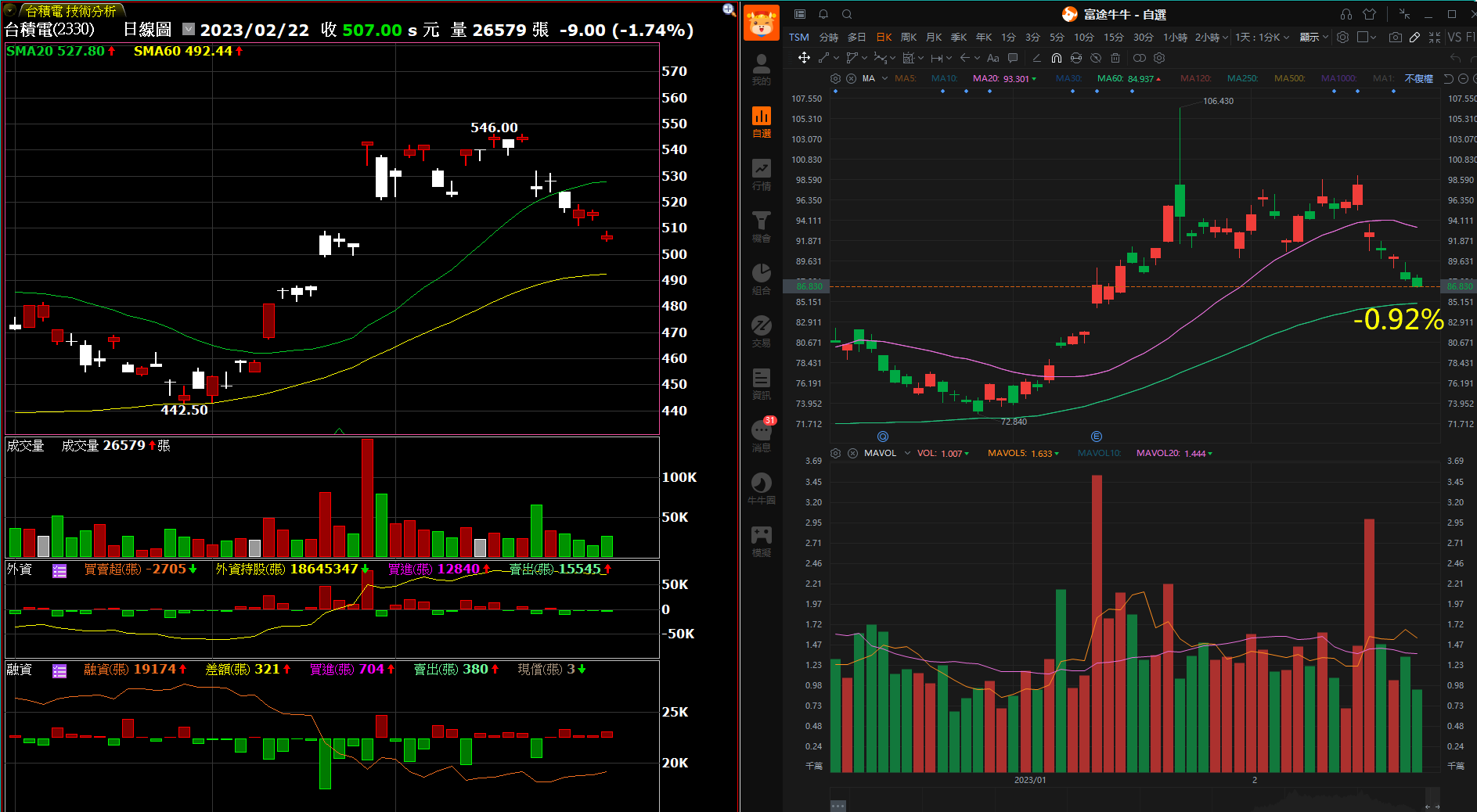
Task: Expand the MAVOL indicator dropdown
Action: pyautogui.click(x=907, y=453)
